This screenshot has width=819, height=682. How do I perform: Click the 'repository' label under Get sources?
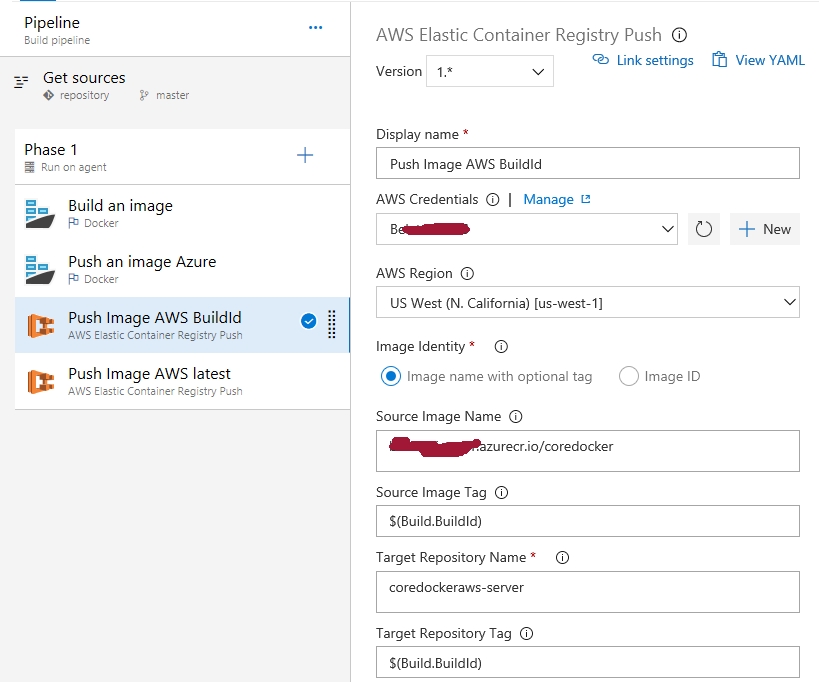tap(85, 95)
